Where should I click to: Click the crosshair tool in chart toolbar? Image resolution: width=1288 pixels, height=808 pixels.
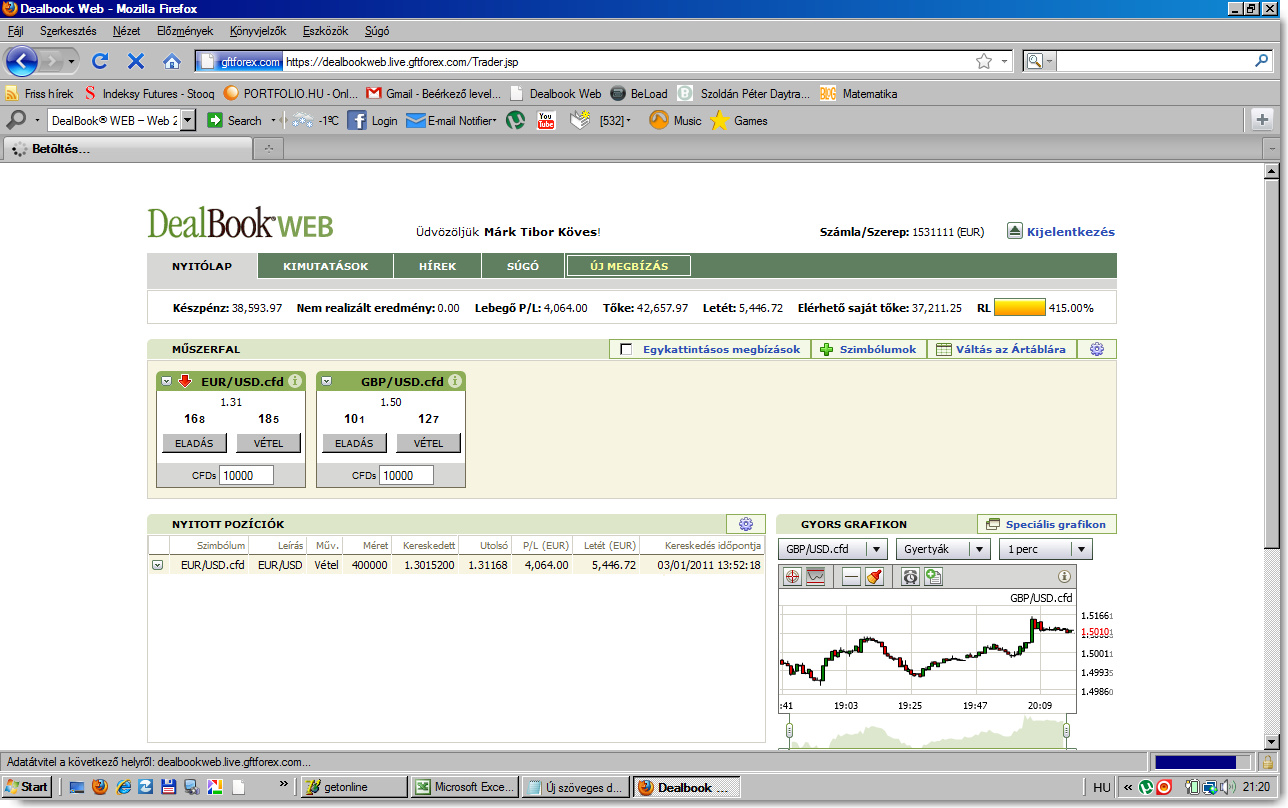[x=792, y=577]
